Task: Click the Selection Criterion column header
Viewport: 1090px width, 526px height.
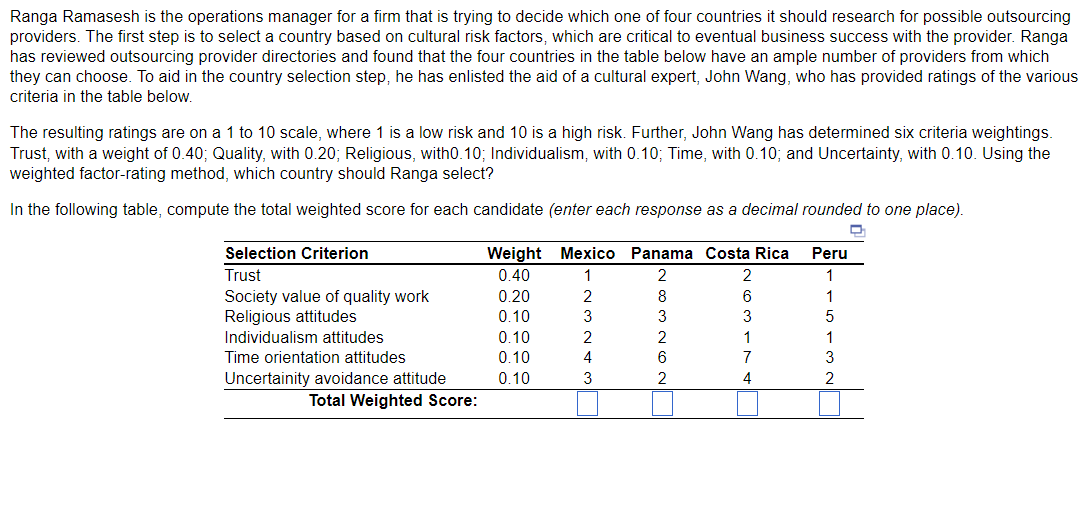Action: pyautogui.click(x=297, y=254)
